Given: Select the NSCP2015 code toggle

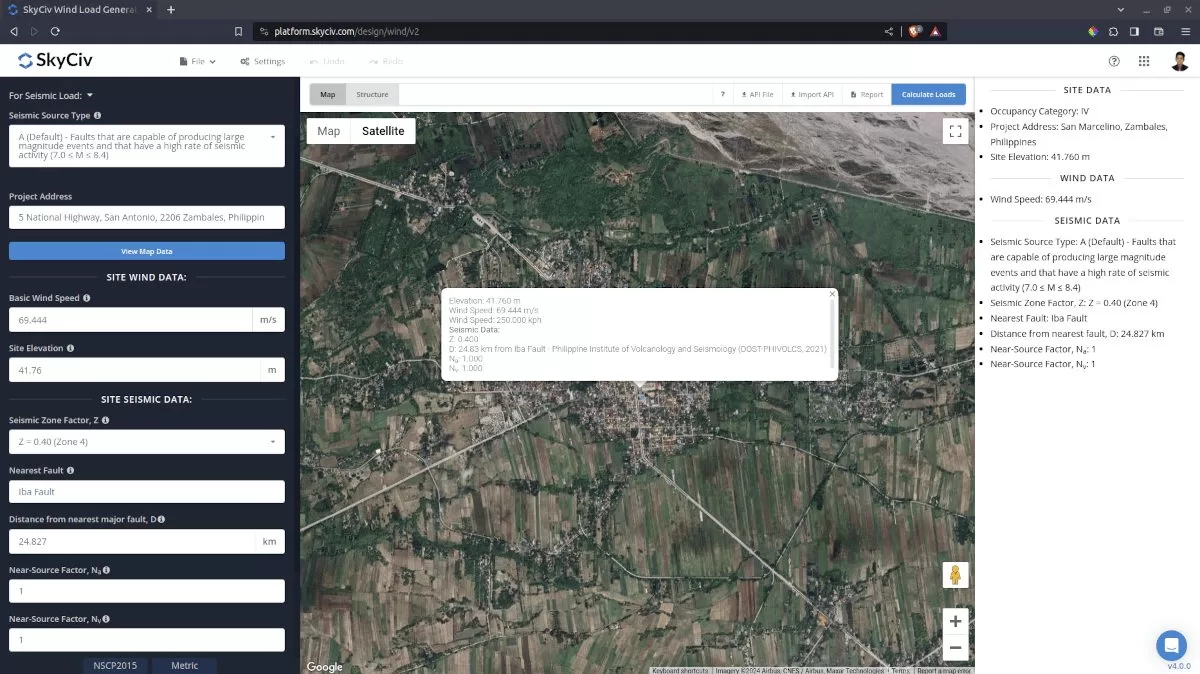Looking at the screenshot, I should click(114, 664).
